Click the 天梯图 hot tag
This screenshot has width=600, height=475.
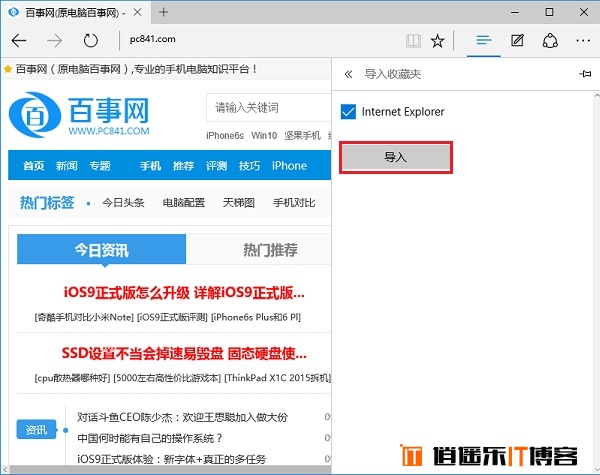click(239, 202)
